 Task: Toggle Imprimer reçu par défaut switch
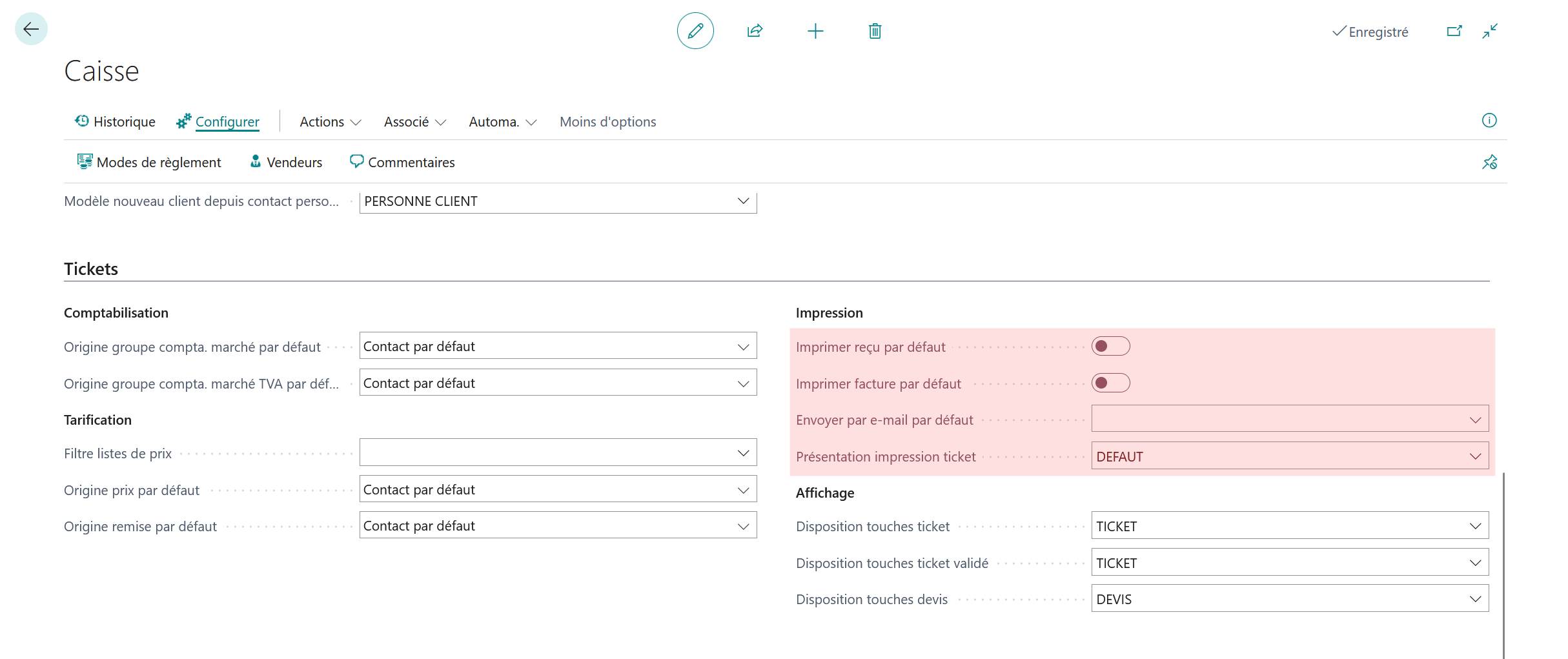[x=1110, y=347]
